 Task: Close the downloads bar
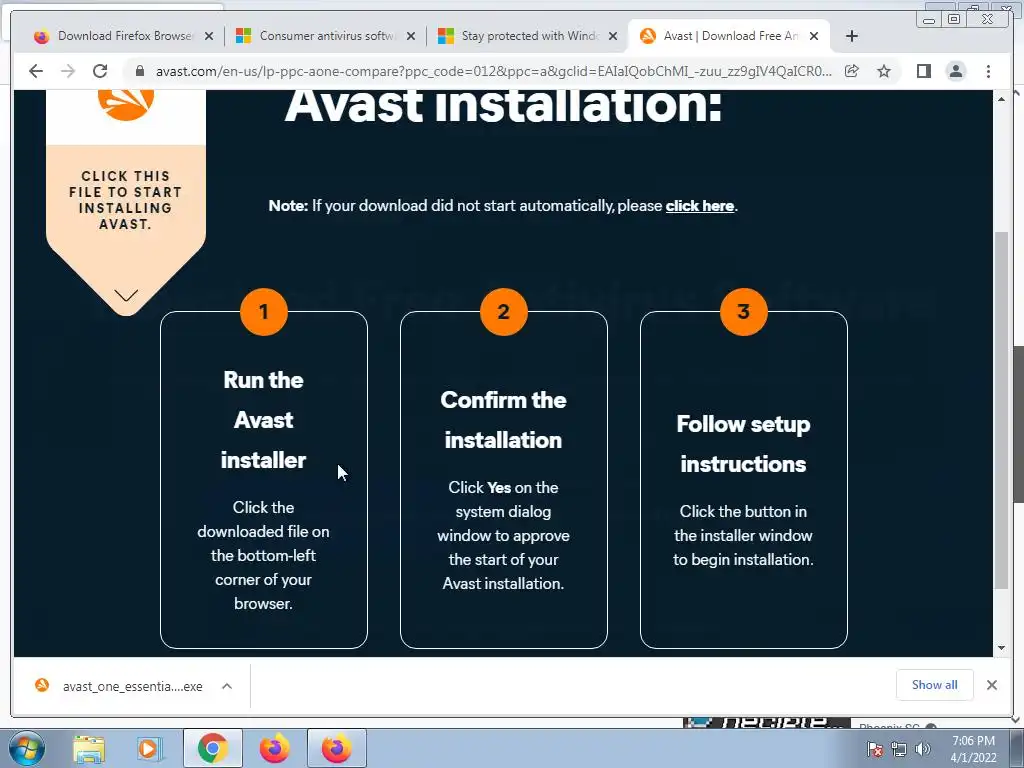pyautogui.click(x=992, y=685)
